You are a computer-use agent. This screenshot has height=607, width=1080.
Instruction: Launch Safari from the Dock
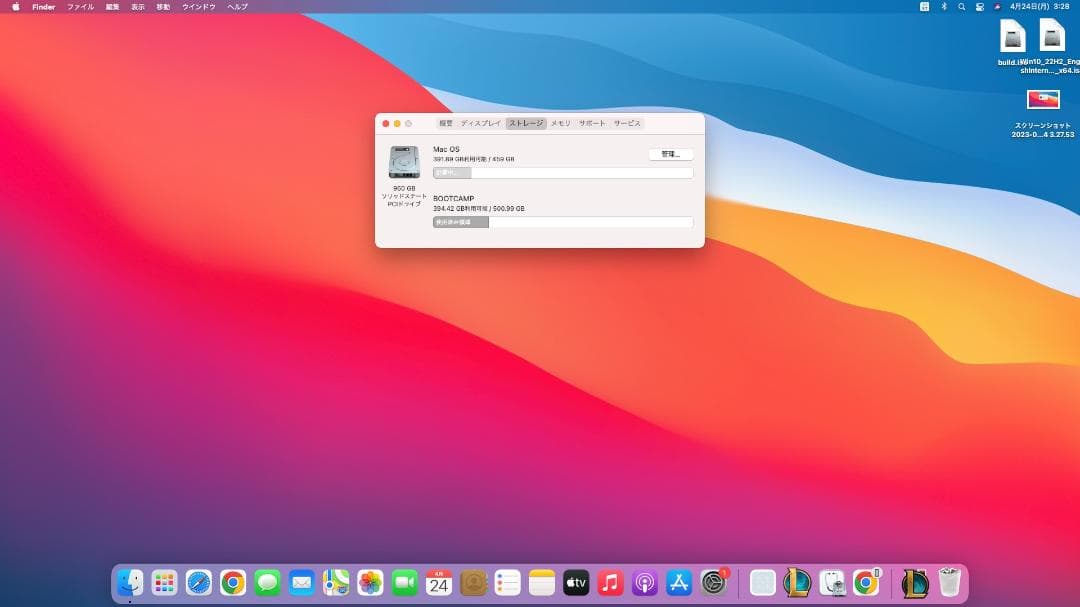pyautogui.click(x=196, y=582)
